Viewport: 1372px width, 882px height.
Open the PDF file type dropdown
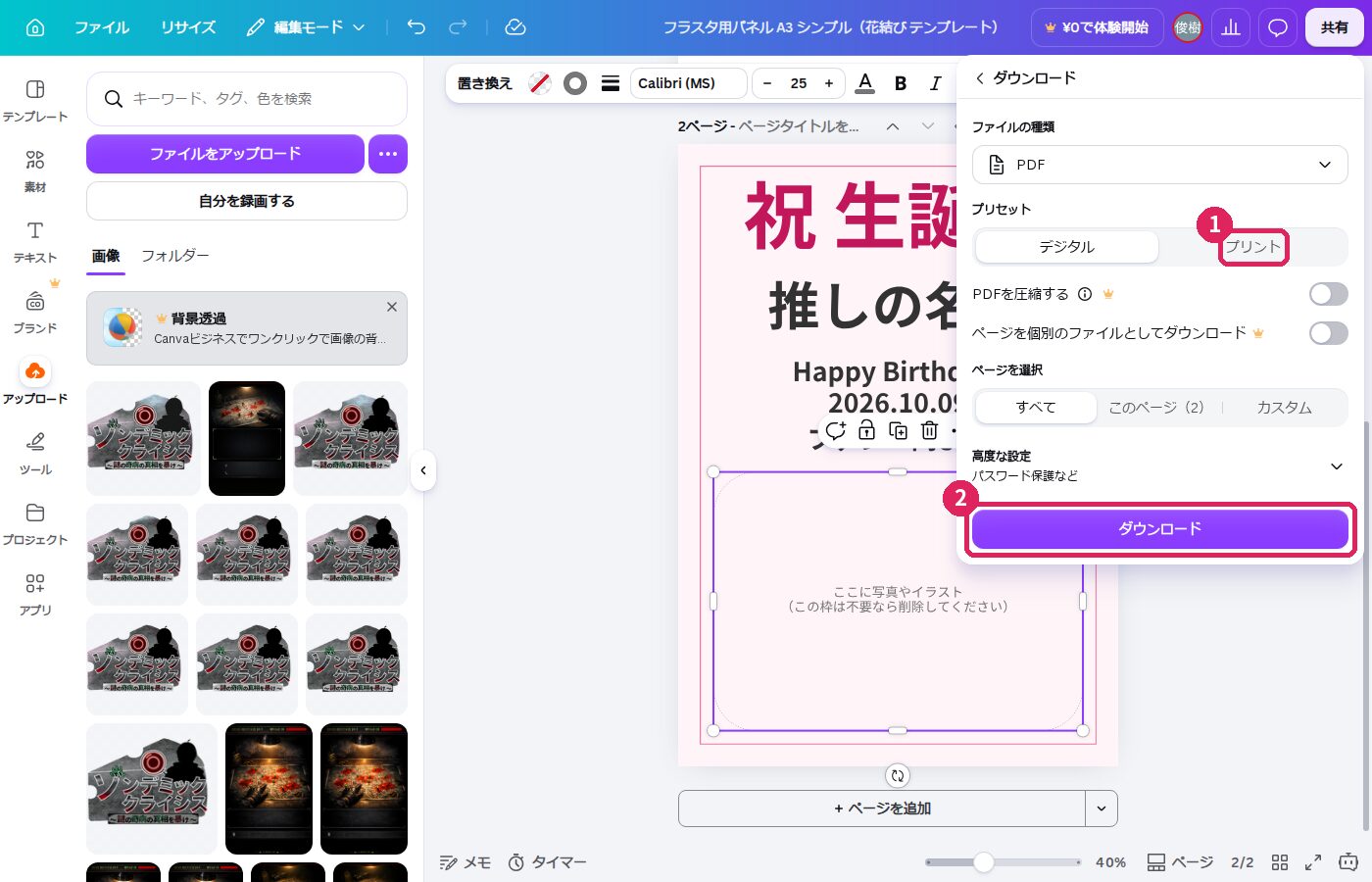tap(1159, 165)
